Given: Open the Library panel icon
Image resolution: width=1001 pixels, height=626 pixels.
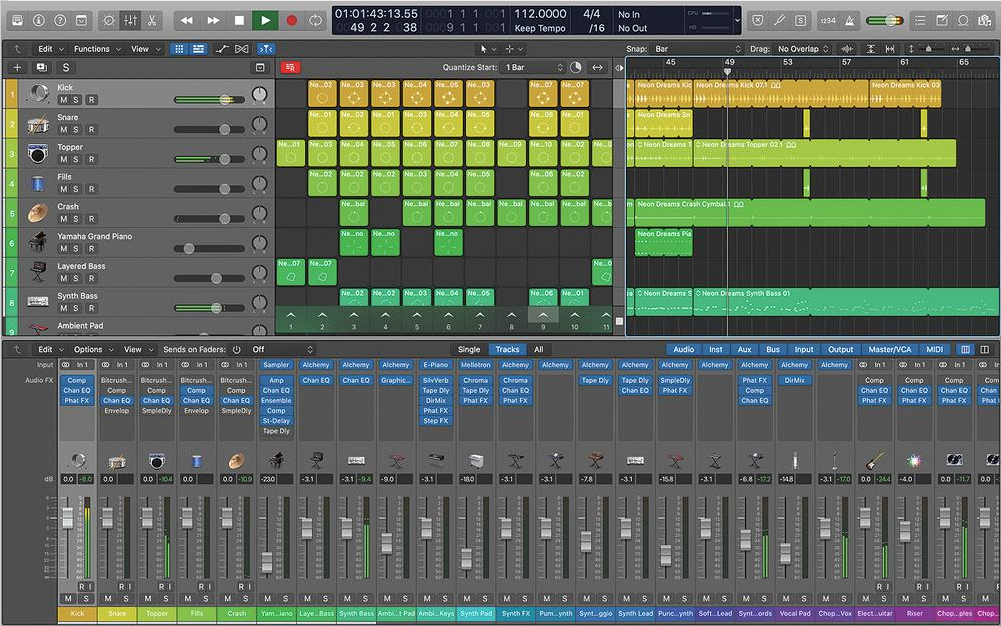Looking at the screenshot, I should 18,20.
